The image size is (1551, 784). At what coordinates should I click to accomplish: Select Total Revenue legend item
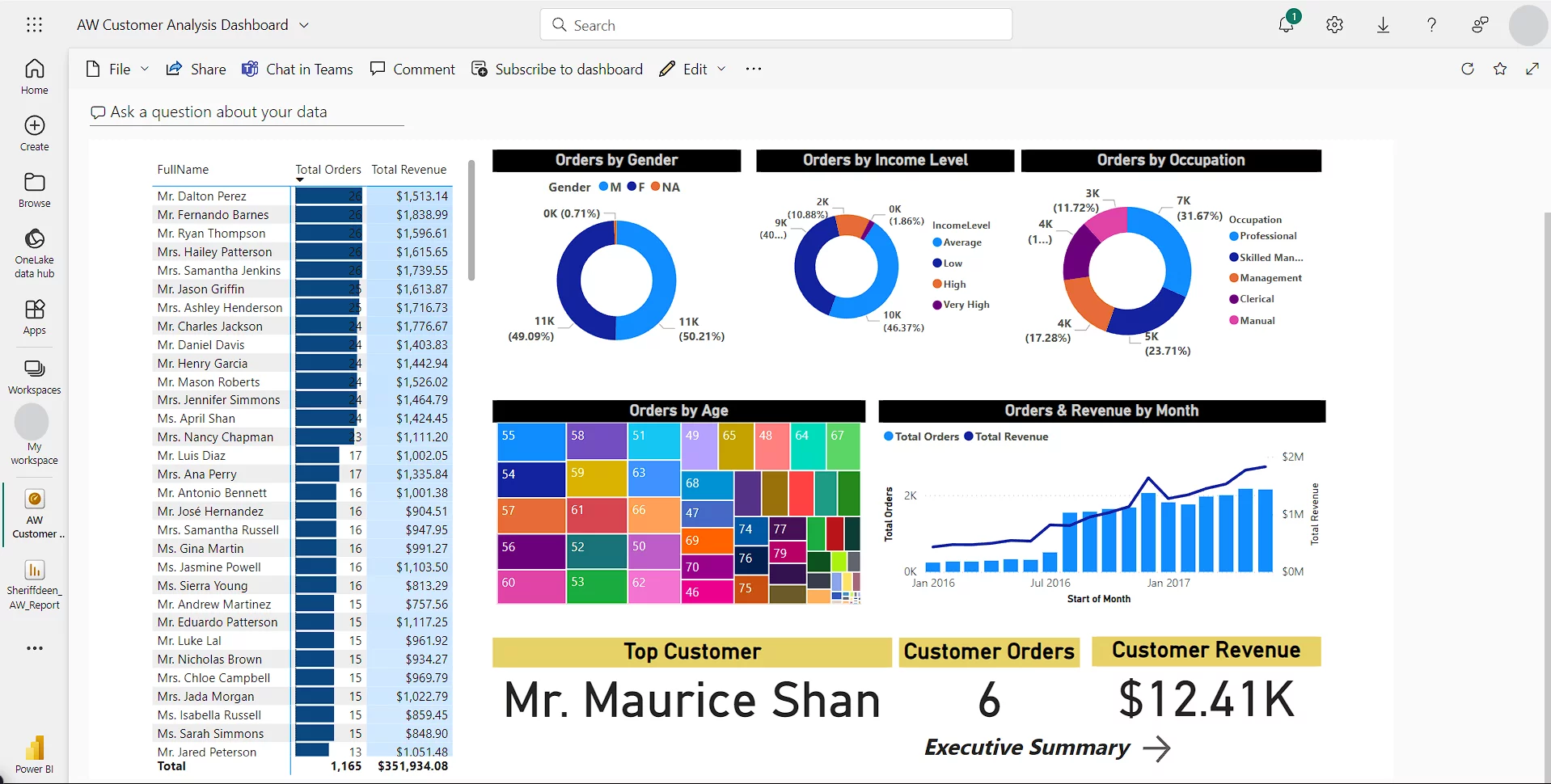[1006, 436]
